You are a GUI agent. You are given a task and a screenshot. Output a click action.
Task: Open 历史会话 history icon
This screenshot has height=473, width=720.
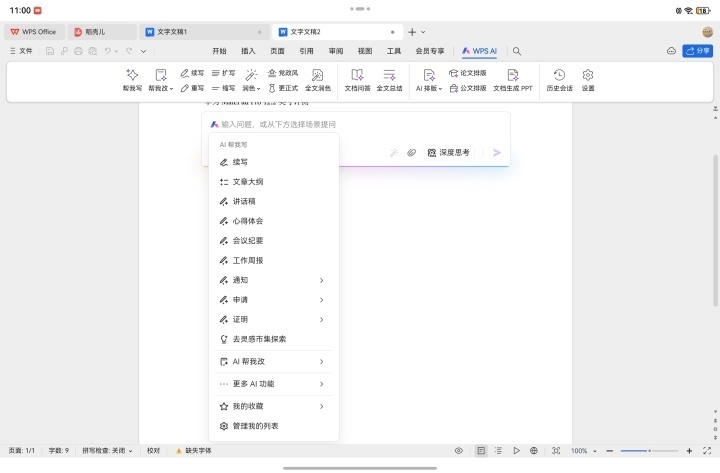[x=559, y=80]
